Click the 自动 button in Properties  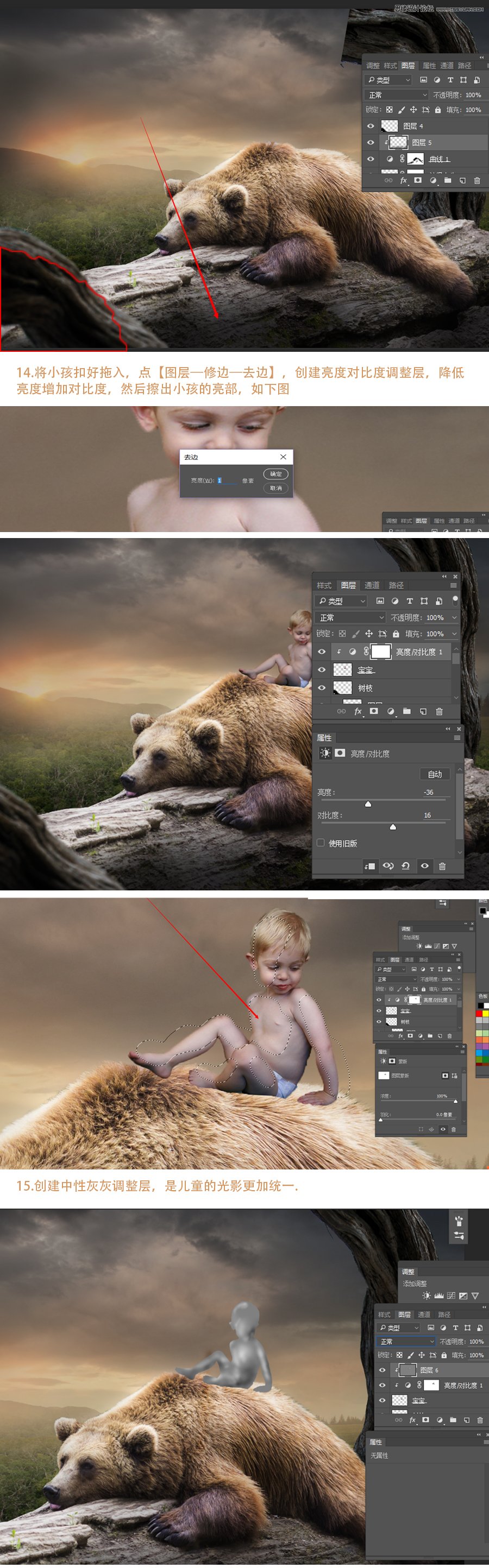click(x=435, y=774)
